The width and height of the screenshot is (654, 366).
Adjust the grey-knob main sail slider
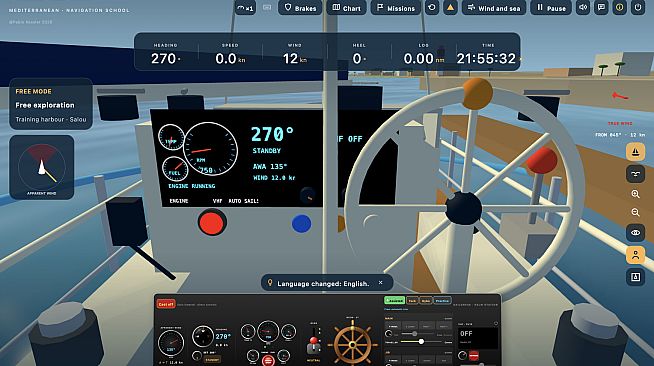click(415, 333)
